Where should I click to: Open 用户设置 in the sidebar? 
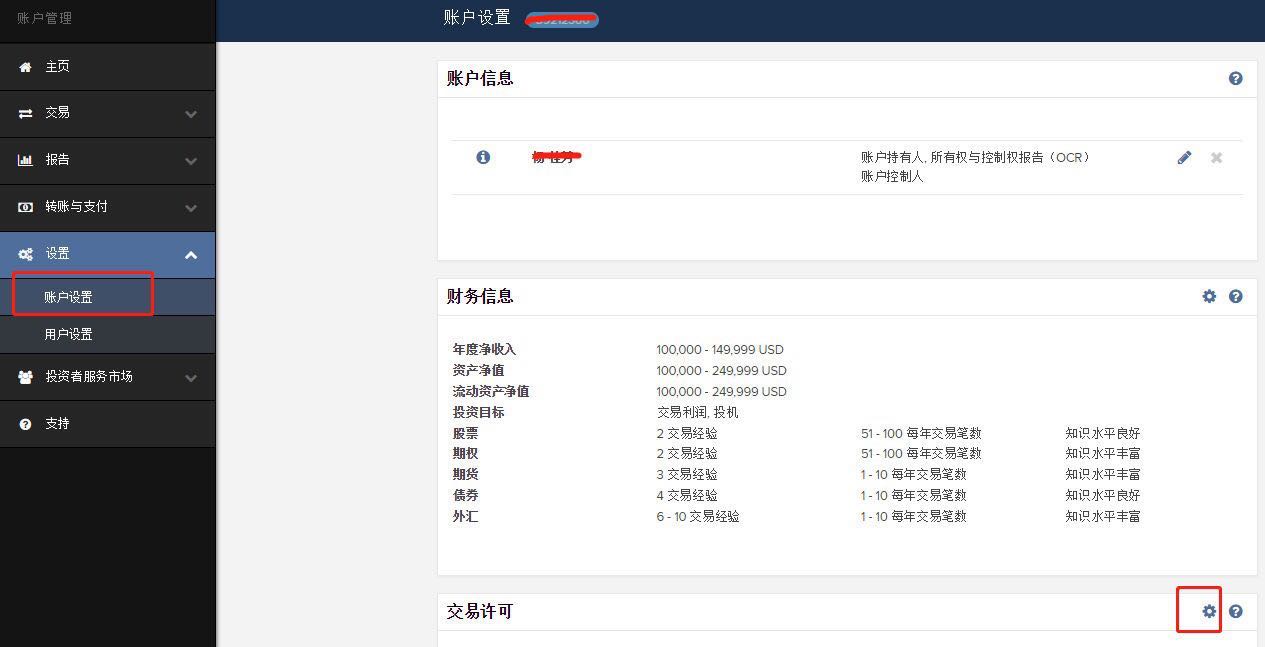click(x=68, y=334)
